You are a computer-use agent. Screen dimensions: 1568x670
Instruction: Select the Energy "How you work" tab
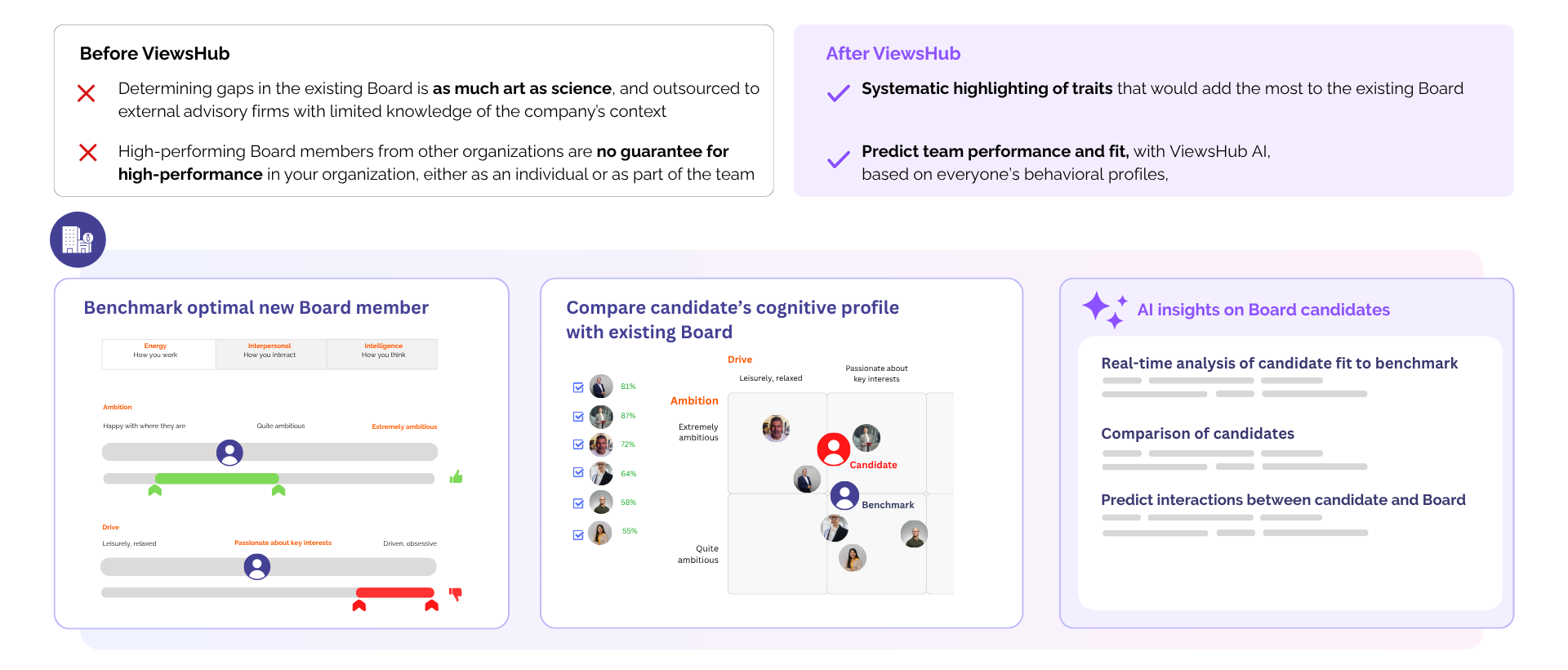click(155, 351)
